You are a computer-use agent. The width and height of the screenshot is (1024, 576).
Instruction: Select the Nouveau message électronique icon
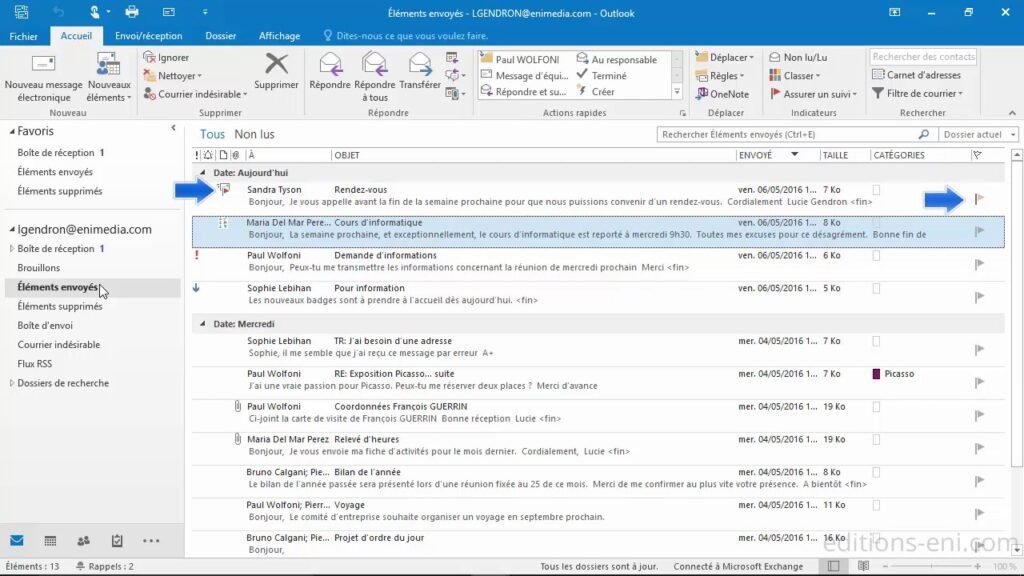pos(42,75)
